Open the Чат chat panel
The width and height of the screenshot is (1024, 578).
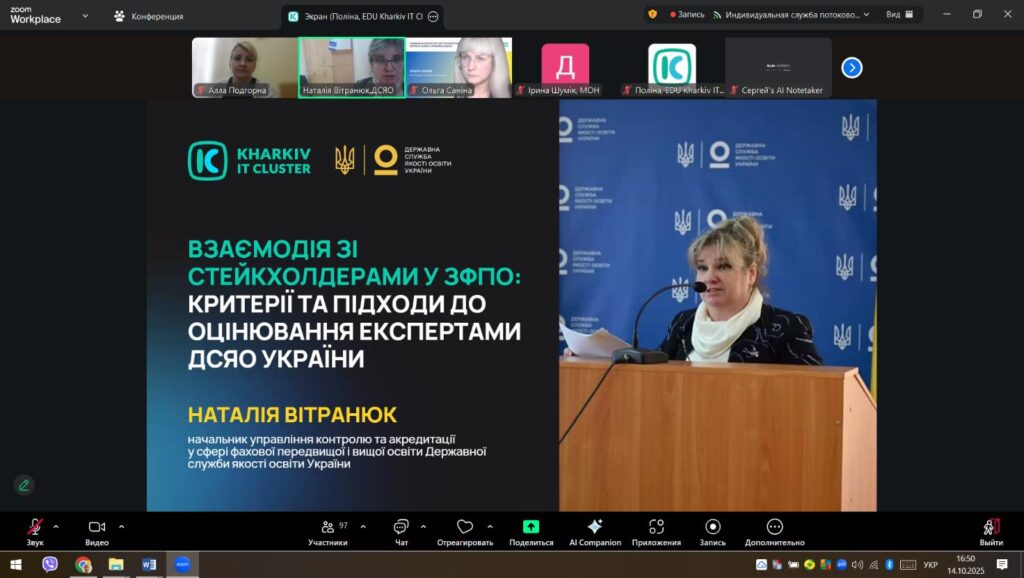pos(401,527)
